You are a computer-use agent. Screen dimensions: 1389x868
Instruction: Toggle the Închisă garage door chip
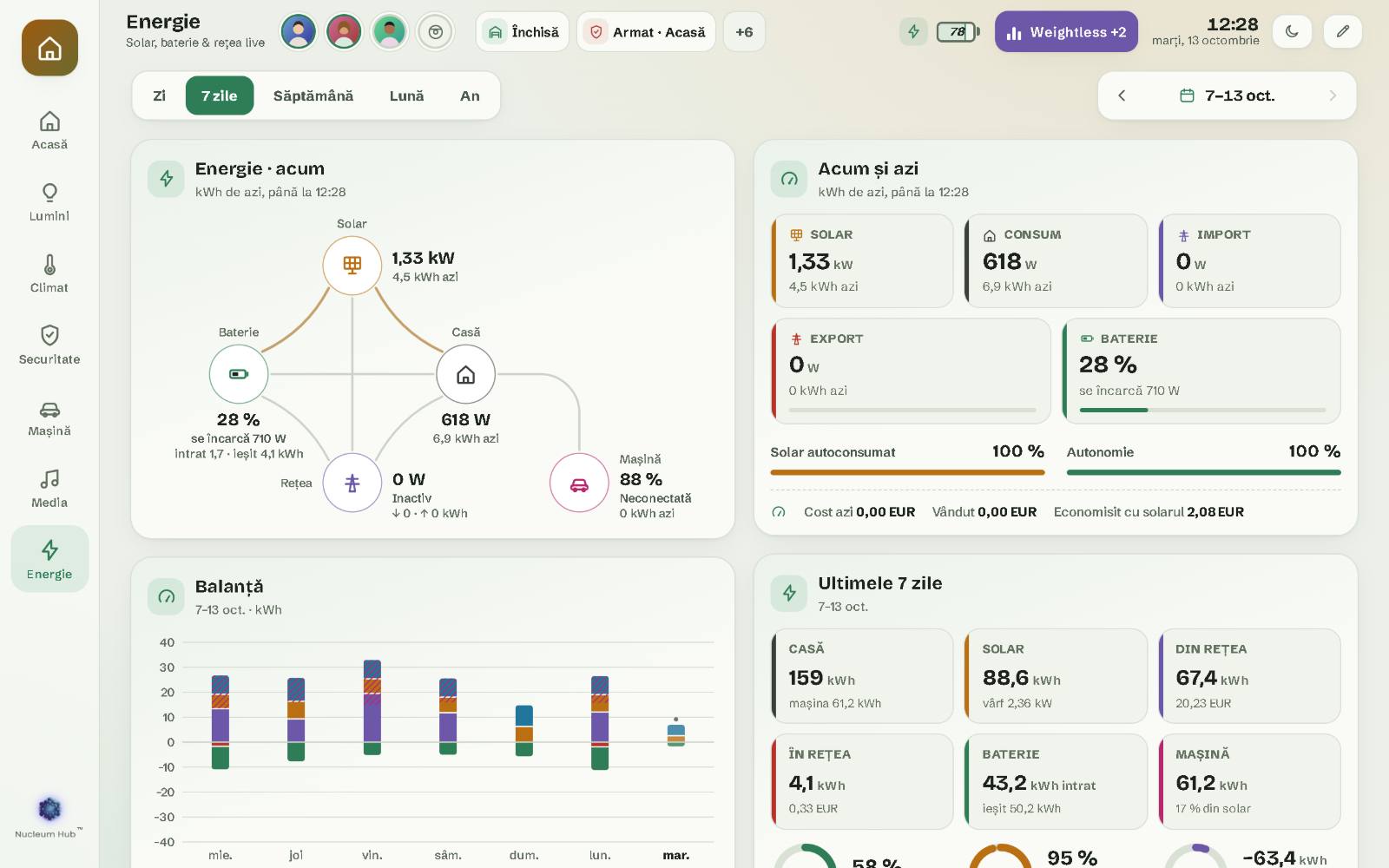point(523,32)
